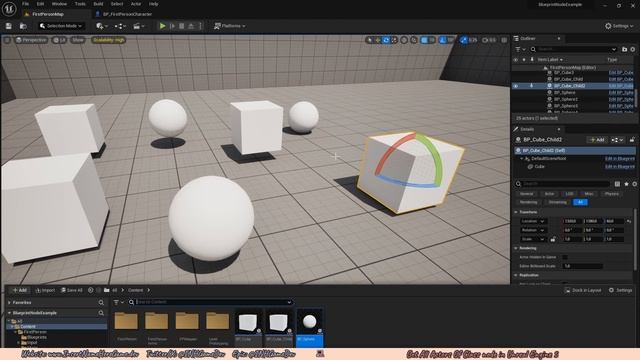Close the Outliner panel tab
The image size is (640, 360).
pyautogui.click(x=559, y=38)
